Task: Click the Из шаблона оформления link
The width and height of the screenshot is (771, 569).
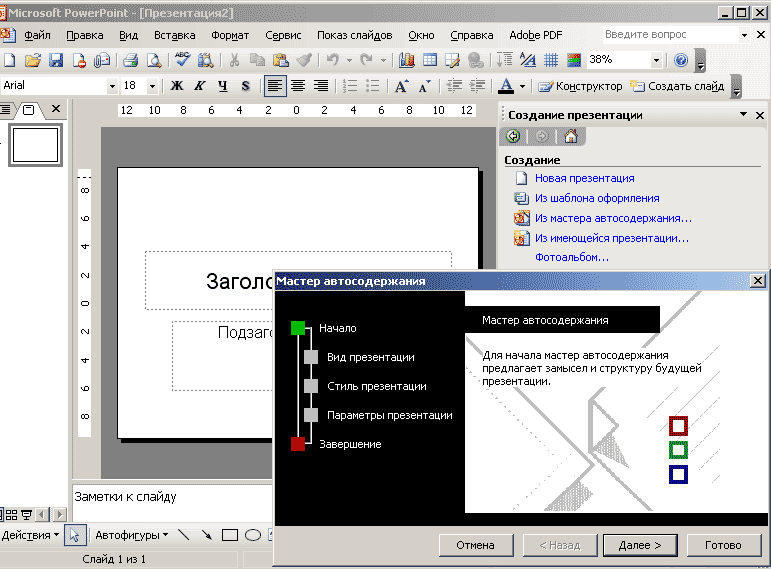Action: coord(597,198)
